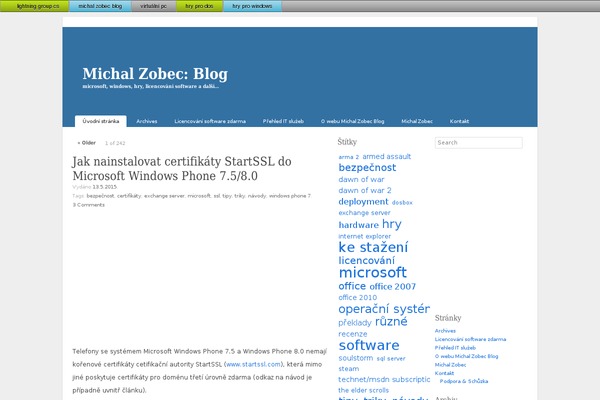Select the operační systém tag
The image size is (600, 400).
384,309
